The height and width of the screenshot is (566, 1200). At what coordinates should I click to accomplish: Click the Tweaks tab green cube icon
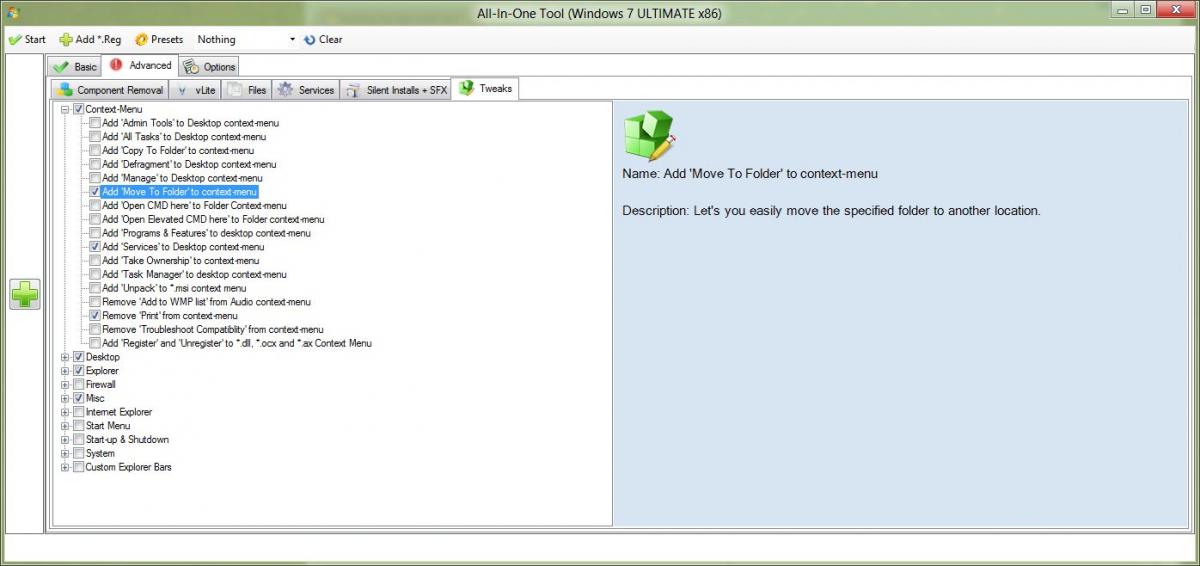[466, 88]
